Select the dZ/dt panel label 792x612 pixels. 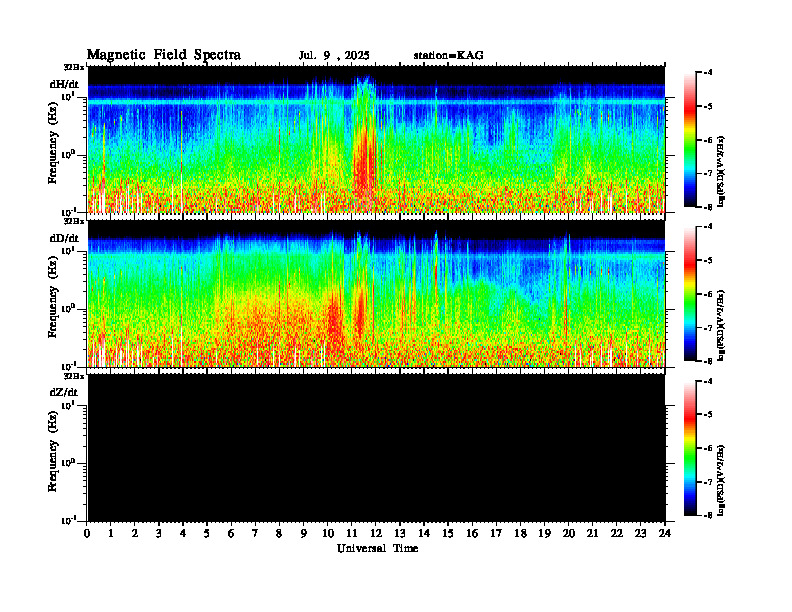coord(64,392)
